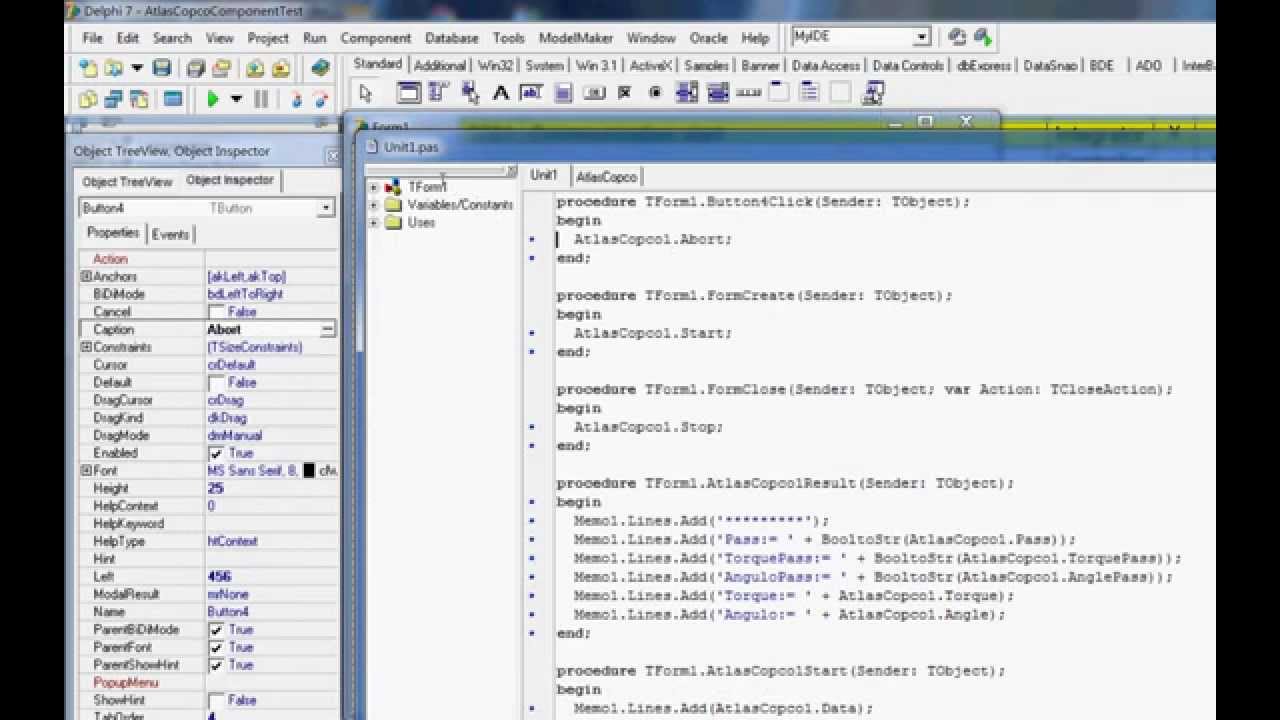Image resolution: width=1280 pixels, height=720 pixels.
Task: Select the arrow pointer in component palette
Action: [x=366, y=93]
